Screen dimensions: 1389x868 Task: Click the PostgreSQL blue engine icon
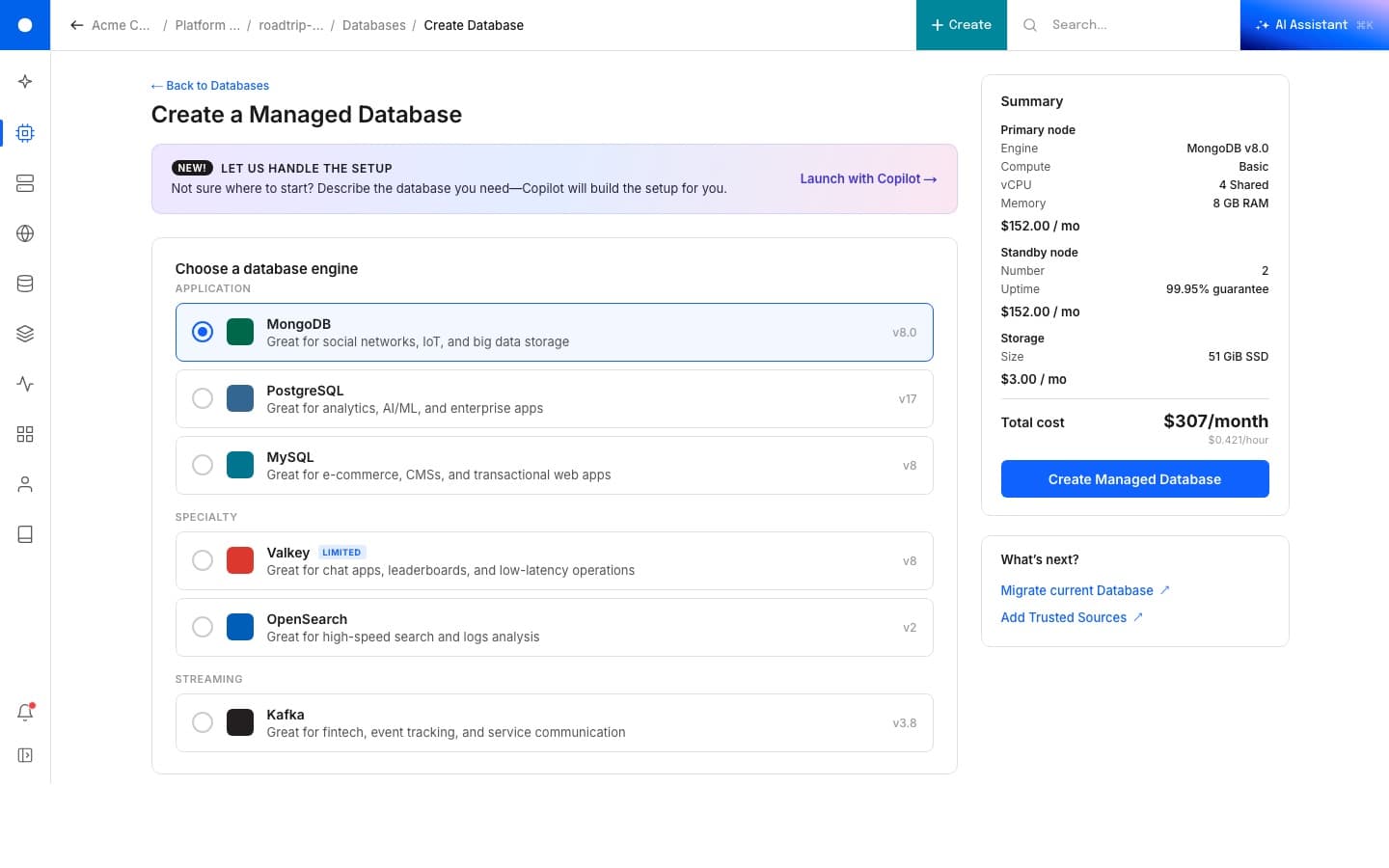[x=240, y=398]
